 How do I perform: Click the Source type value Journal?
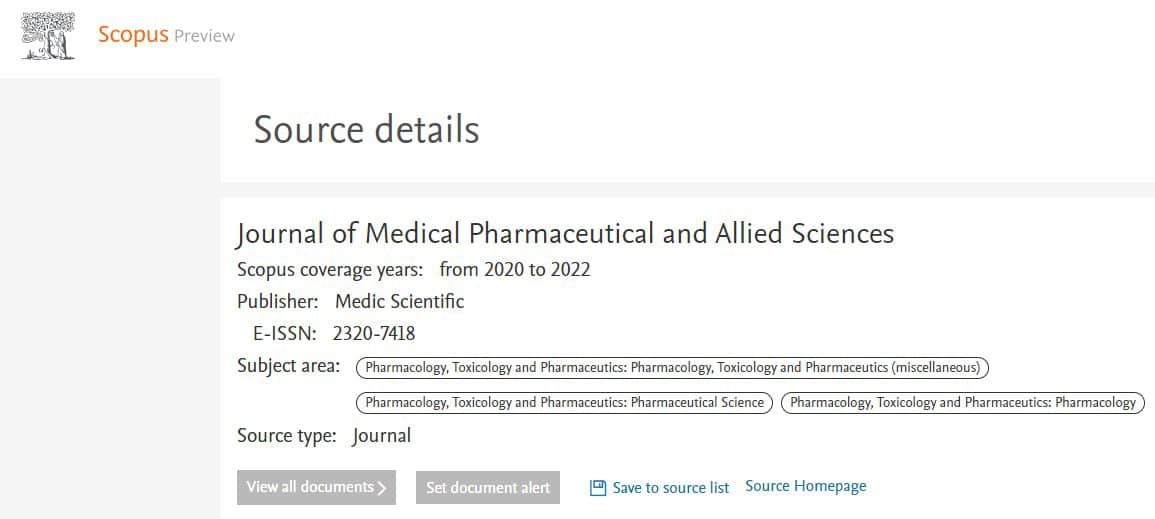point(381,436)
